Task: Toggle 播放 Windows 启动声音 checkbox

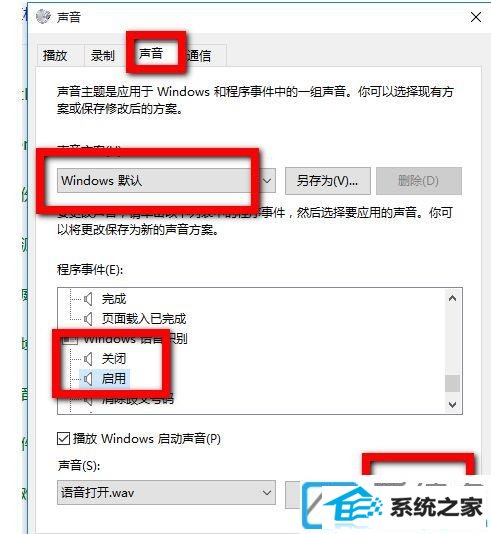Action: (x=63, y=439)
